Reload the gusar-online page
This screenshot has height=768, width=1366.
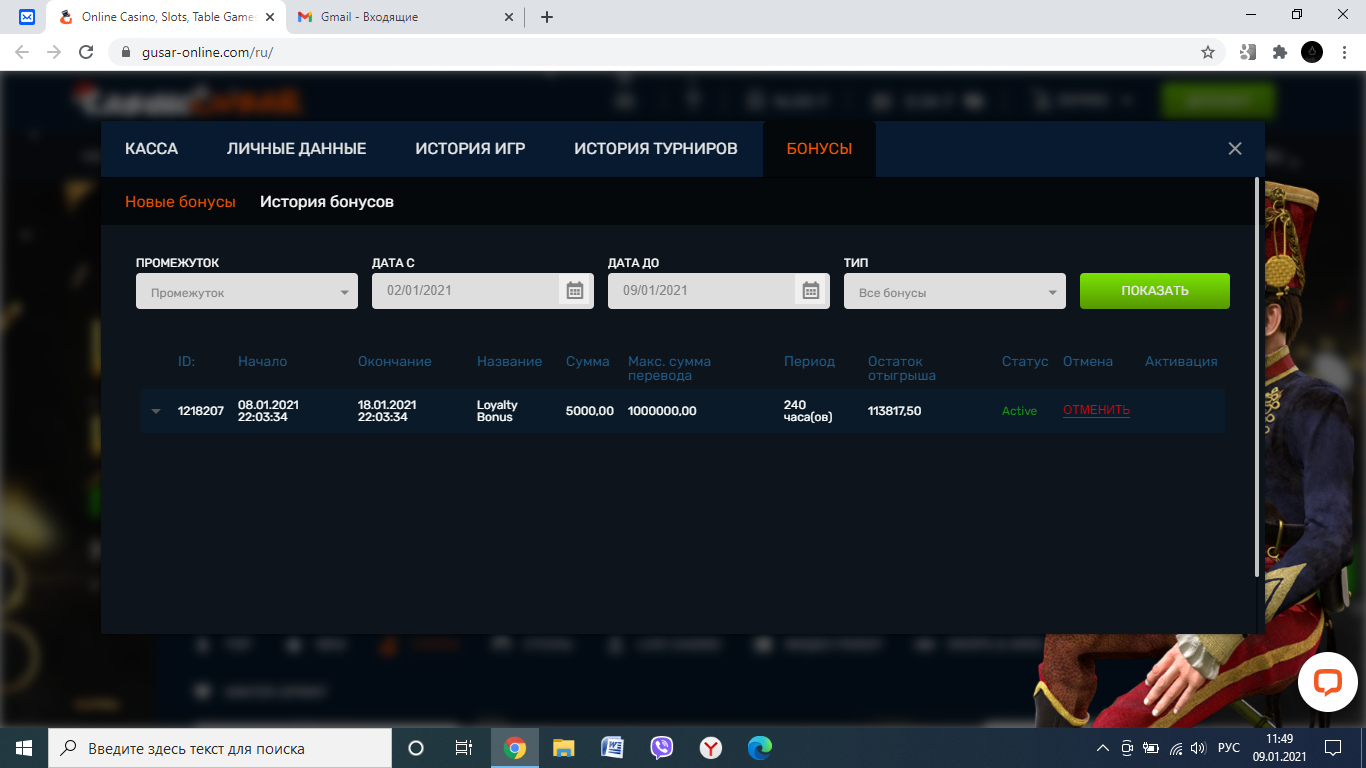[86, 52]
